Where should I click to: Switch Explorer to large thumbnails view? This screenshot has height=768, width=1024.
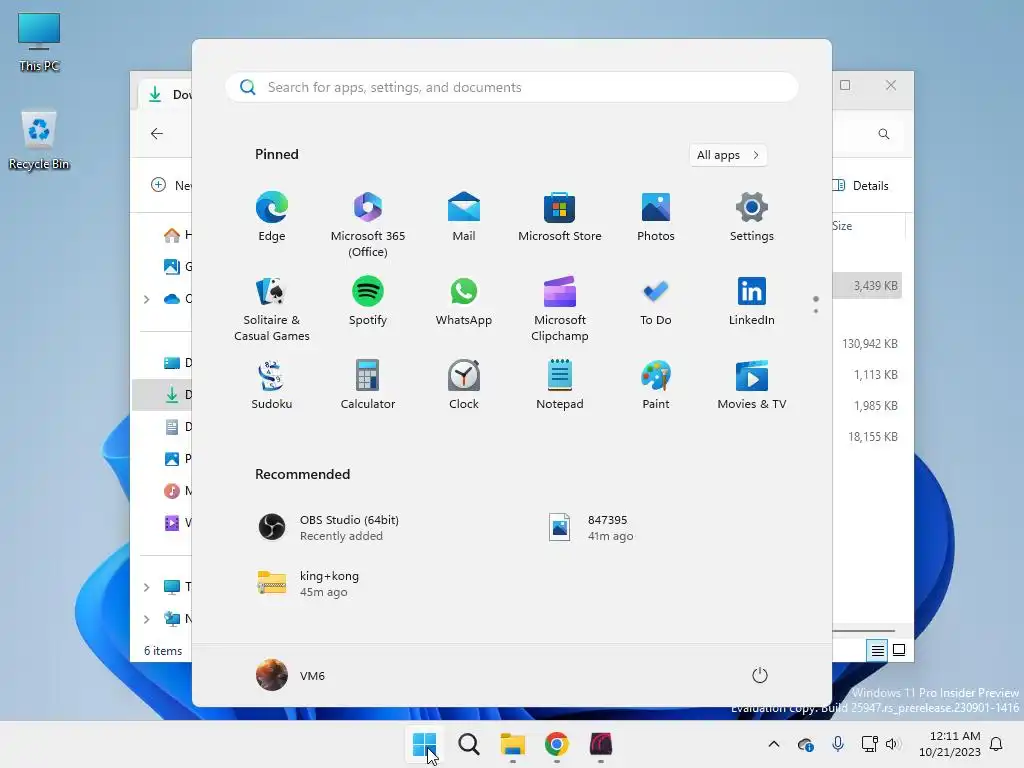(899, 650)
